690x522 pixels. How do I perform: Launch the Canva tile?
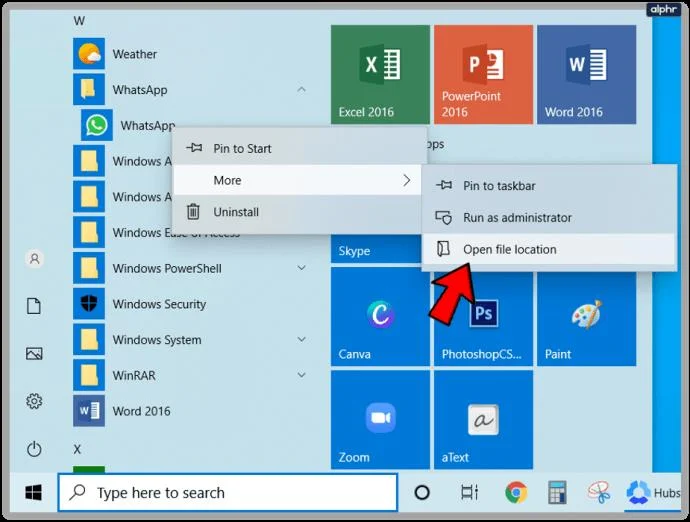[380, 316]
